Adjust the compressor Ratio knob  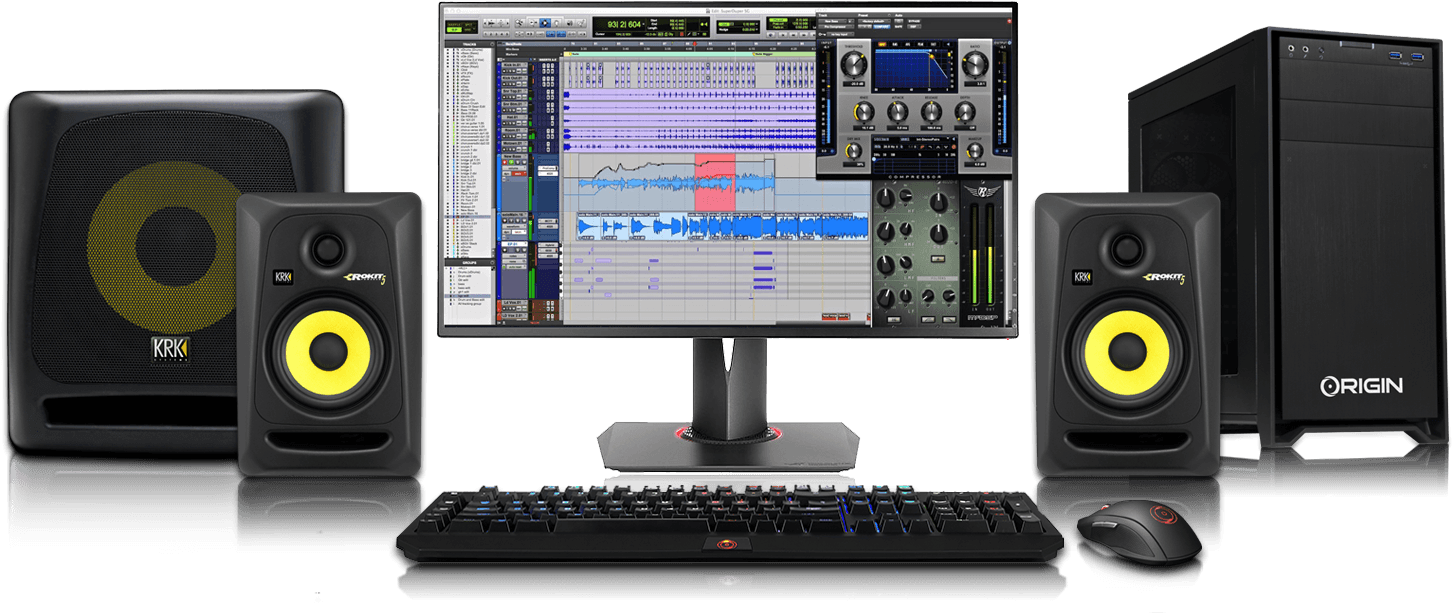975,63
